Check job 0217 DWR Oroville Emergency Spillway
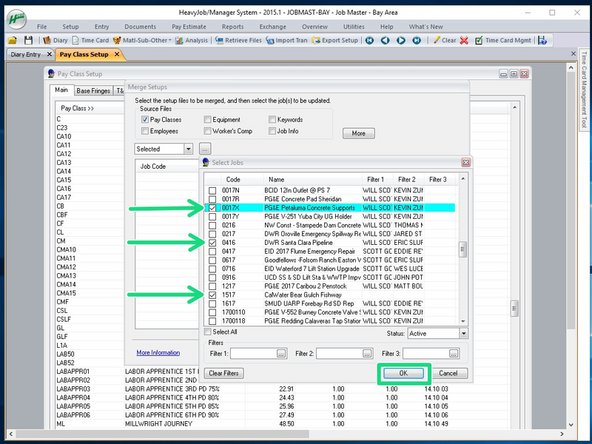 [213, 234]
